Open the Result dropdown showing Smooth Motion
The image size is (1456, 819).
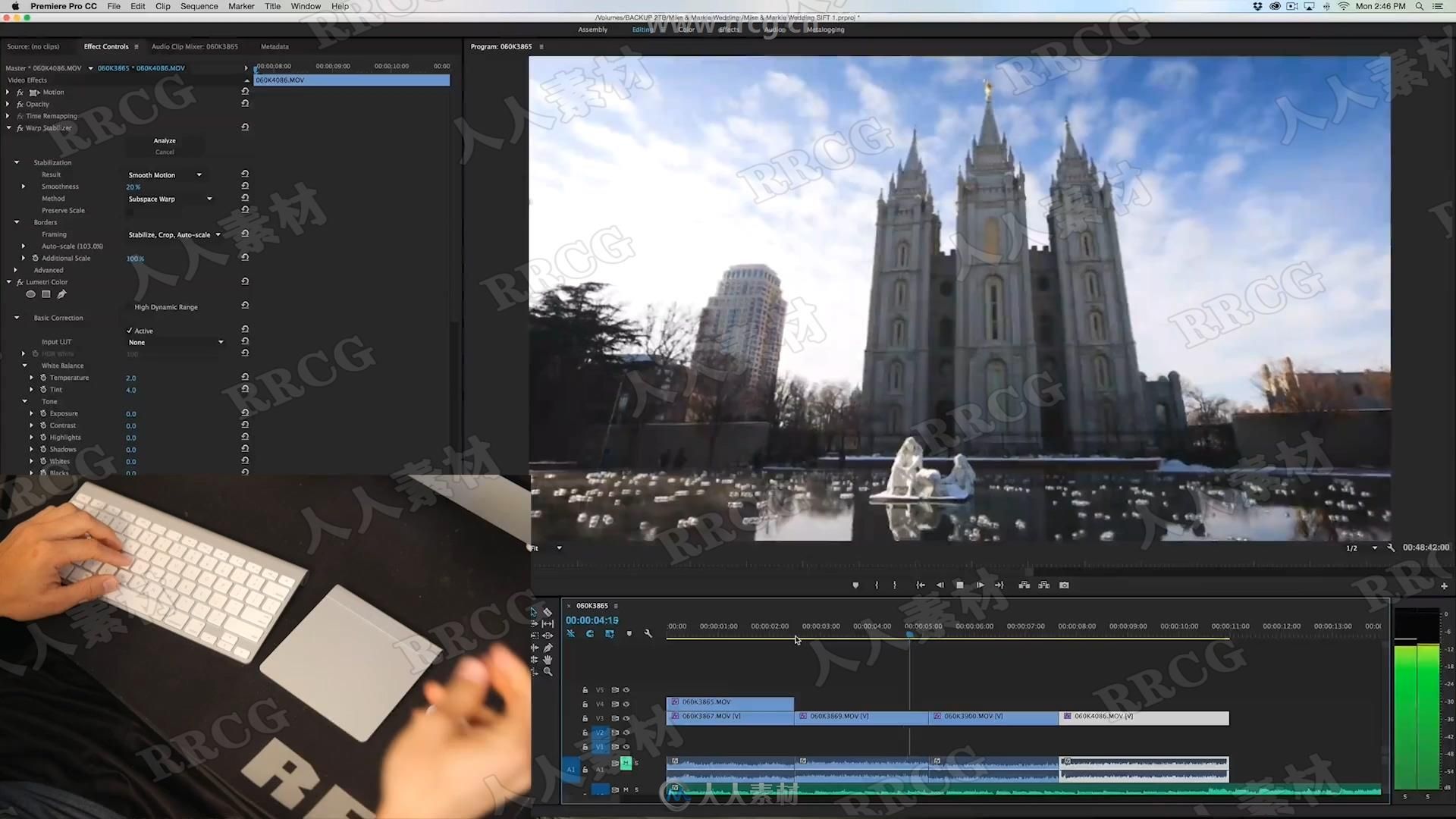tap(165, 175)
